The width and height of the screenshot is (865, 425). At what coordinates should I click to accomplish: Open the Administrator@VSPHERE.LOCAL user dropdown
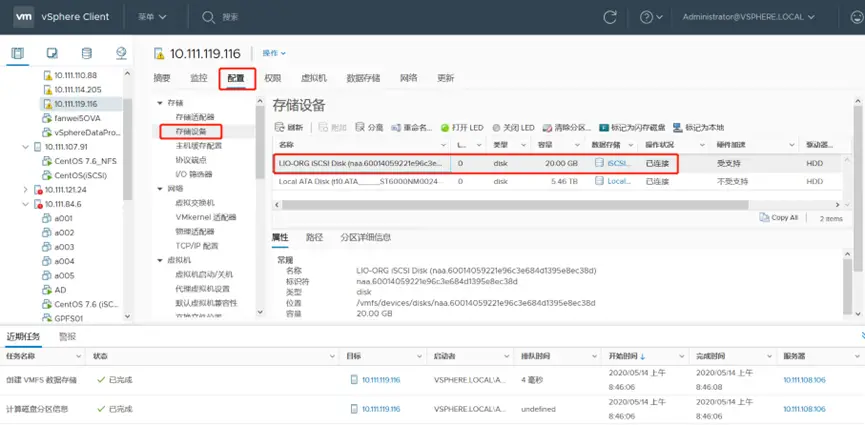point(749,17)
